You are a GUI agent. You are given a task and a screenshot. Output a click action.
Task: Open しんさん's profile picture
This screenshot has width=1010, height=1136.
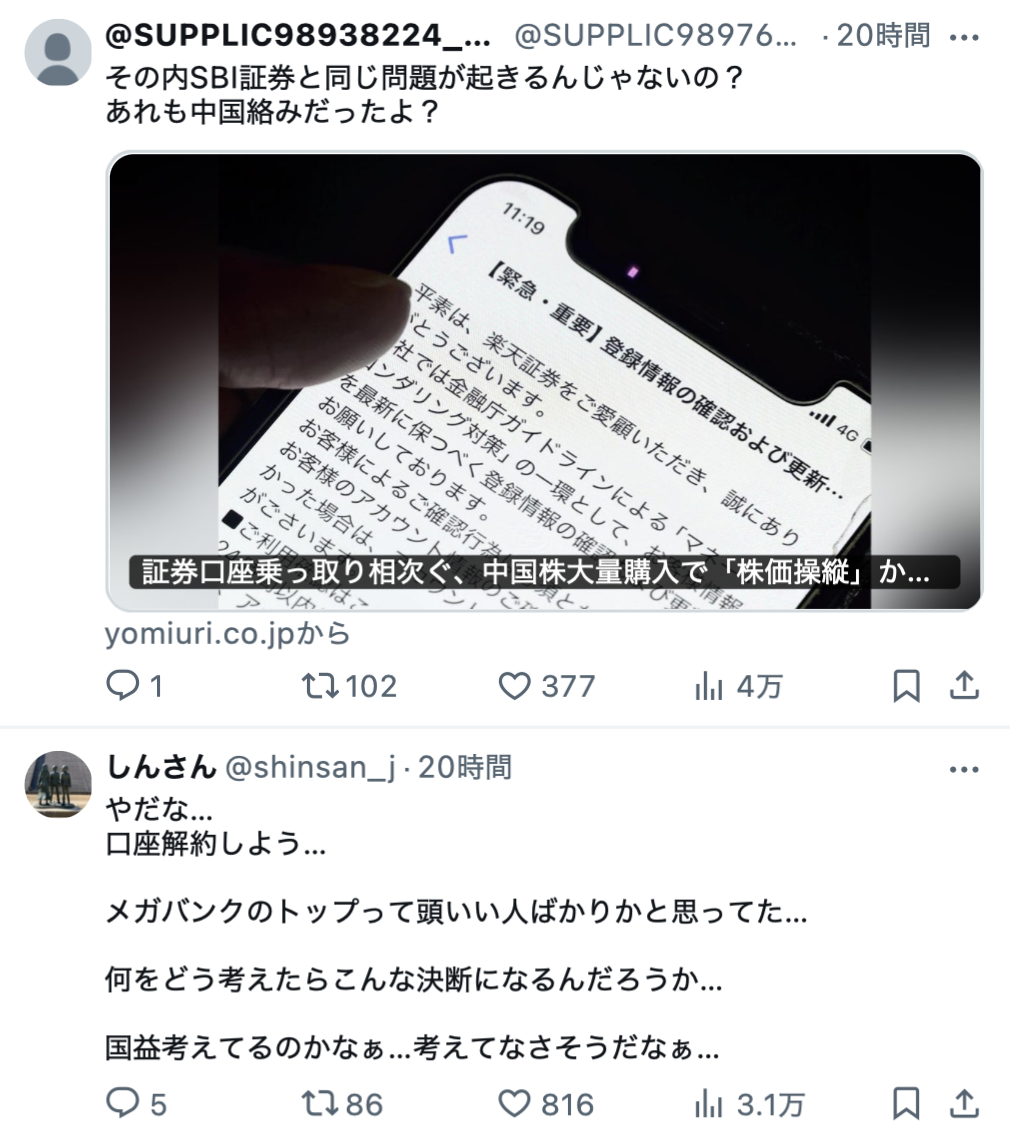tap(58, 785)
